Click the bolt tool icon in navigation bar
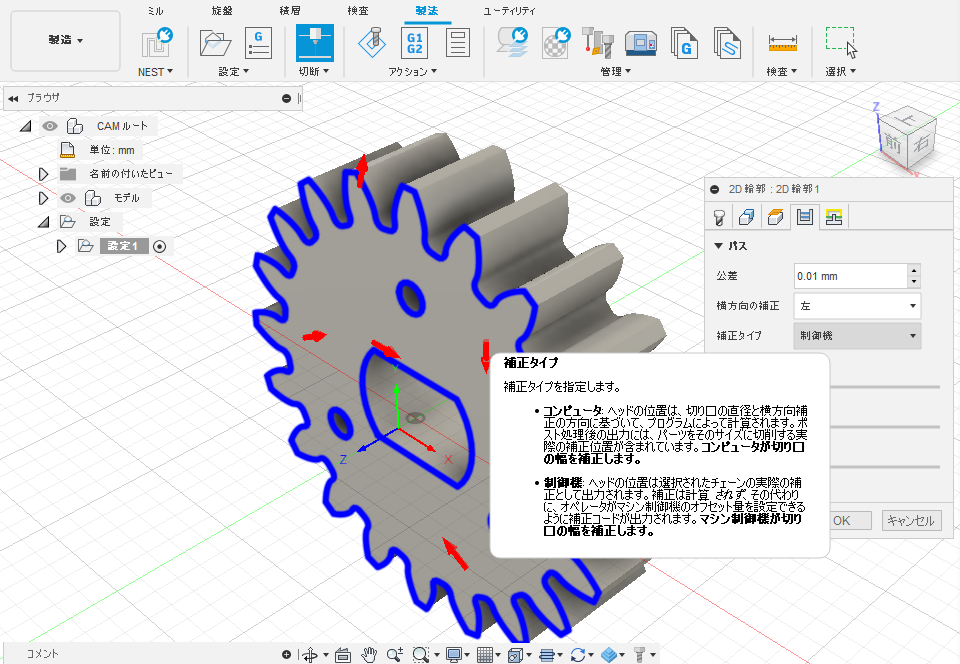The image size is (960, 664). (x=639, y=655)
